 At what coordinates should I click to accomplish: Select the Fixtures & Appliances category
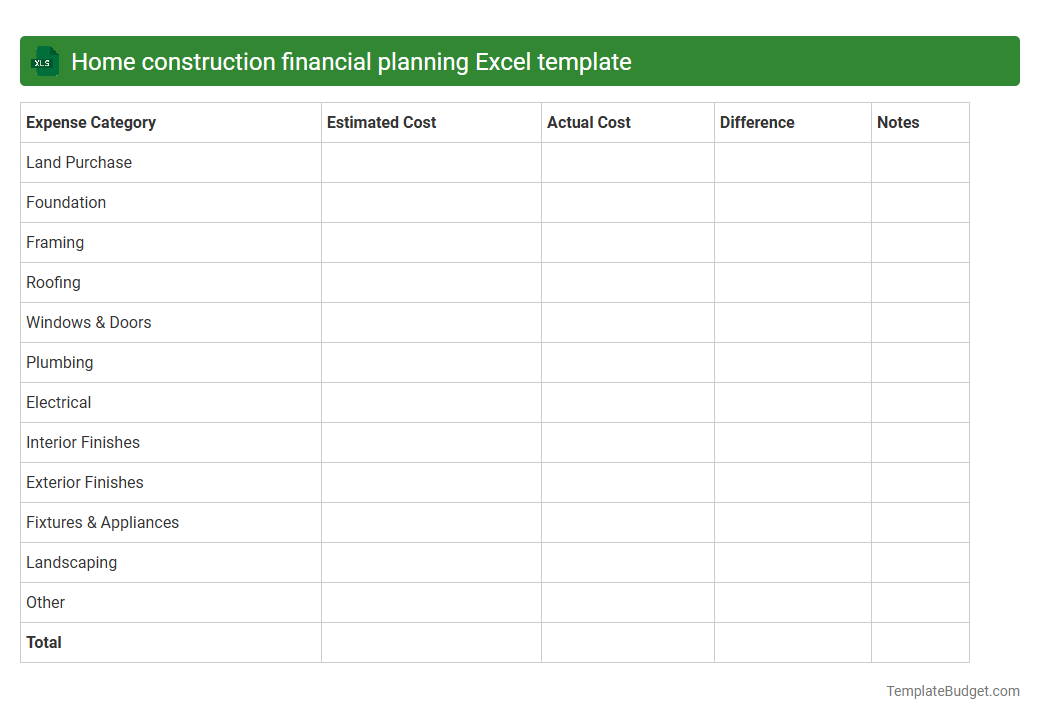click(x=102, y=522)
